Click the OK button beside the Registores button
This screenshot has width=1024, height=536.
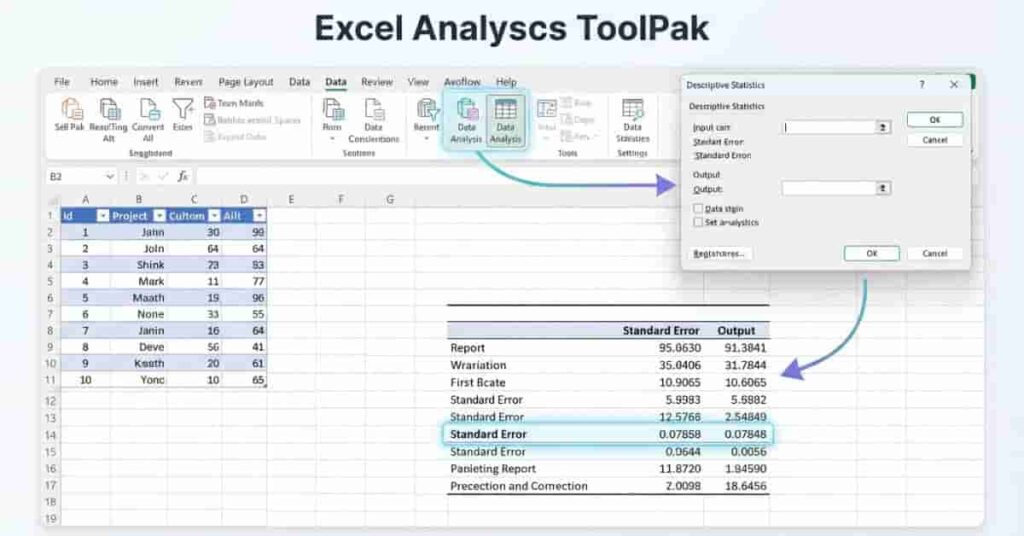point(871,253)
